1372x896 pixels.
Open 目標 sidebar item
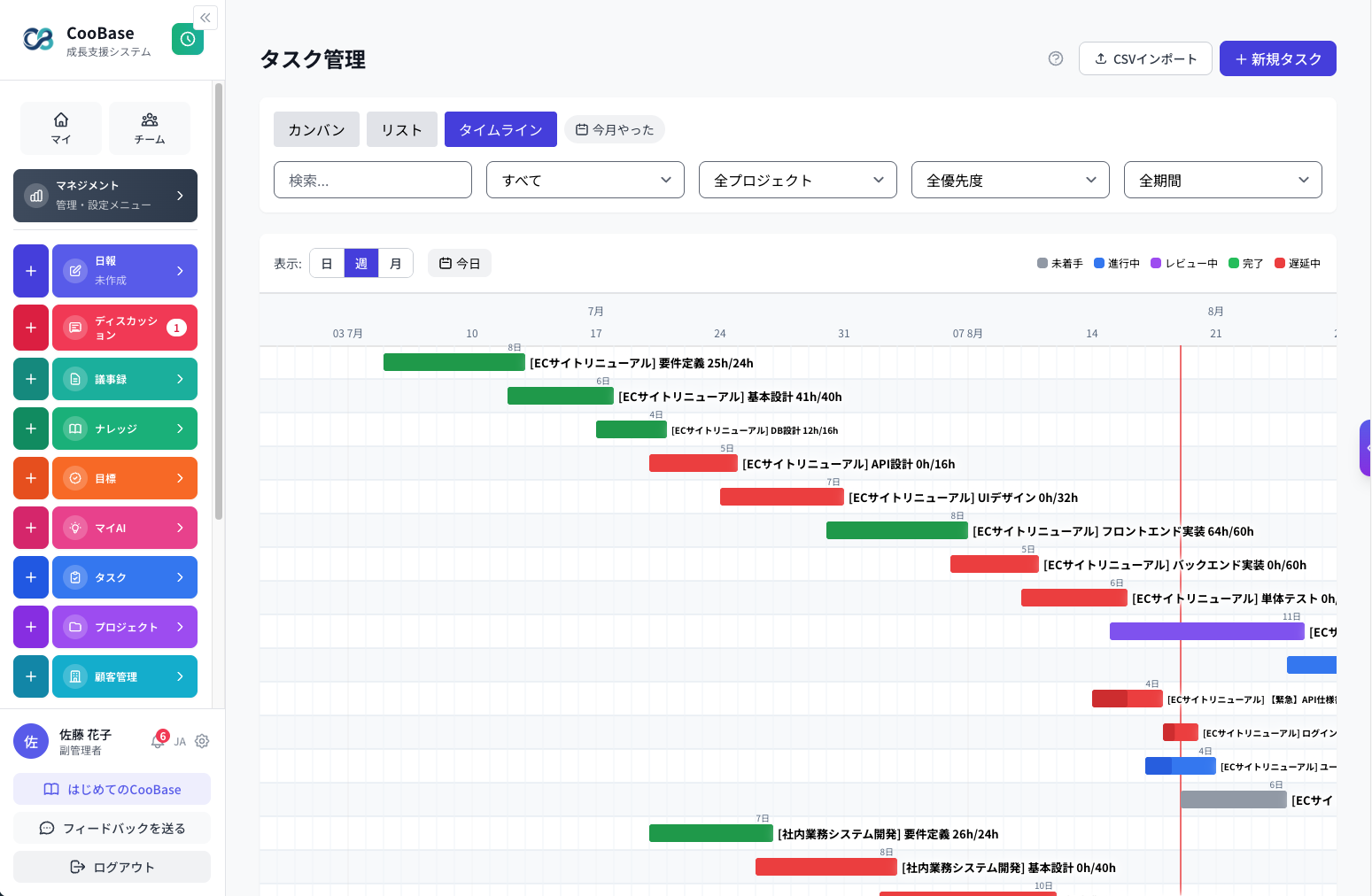(x=125, y=478)
